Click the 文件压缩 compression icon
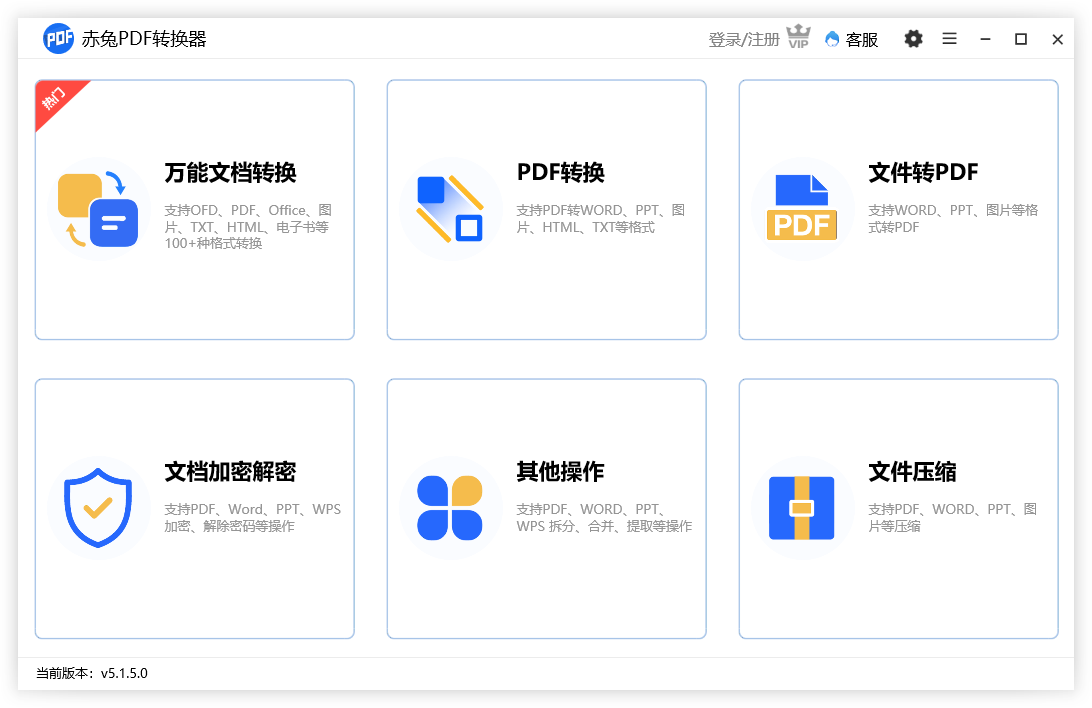 coord(803,507)
